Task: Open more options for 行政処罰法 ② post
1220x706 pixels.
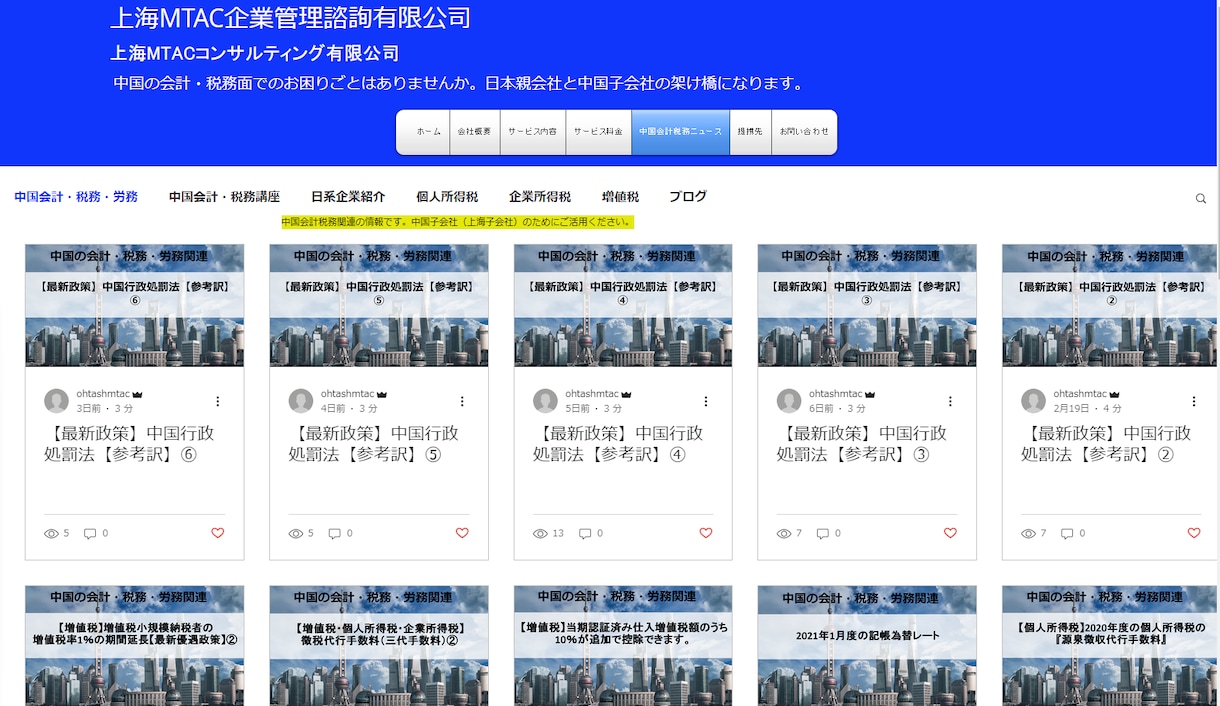Action: (1194, 401)
